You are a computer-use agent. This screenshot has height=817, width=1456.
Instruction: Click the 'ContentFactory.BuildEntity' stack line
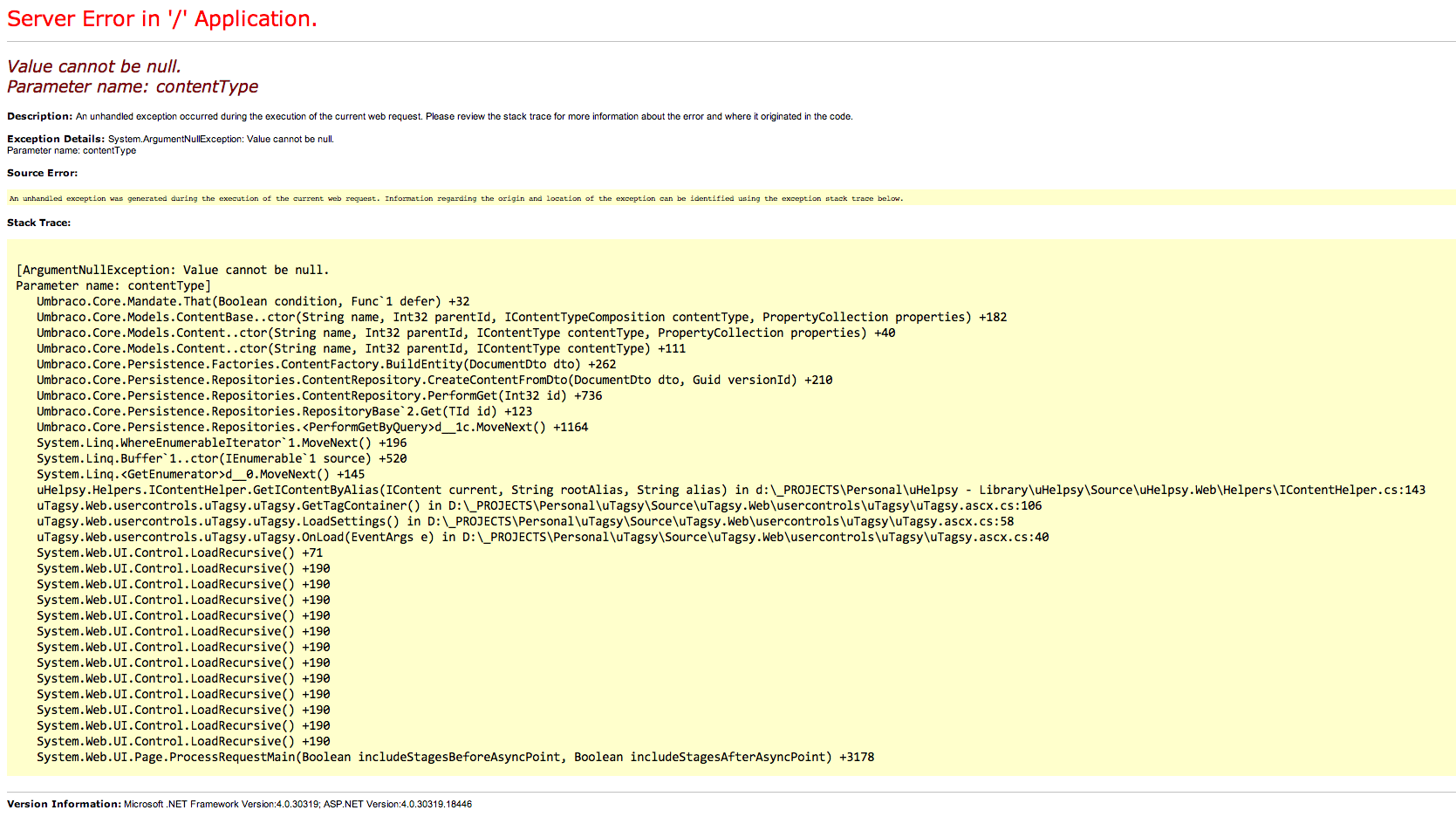pos(326,364)
